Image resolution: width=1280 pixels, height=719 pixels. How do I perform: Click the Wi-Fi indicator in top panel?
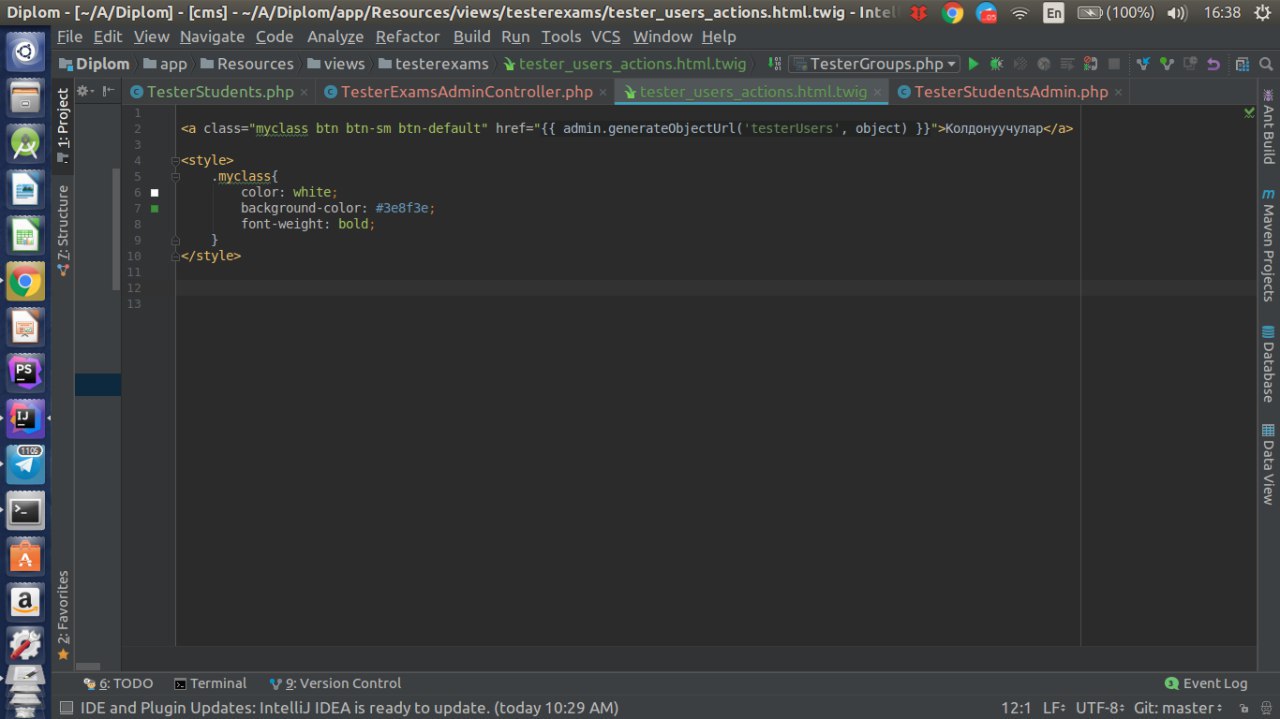click(x=1020, y=13)
